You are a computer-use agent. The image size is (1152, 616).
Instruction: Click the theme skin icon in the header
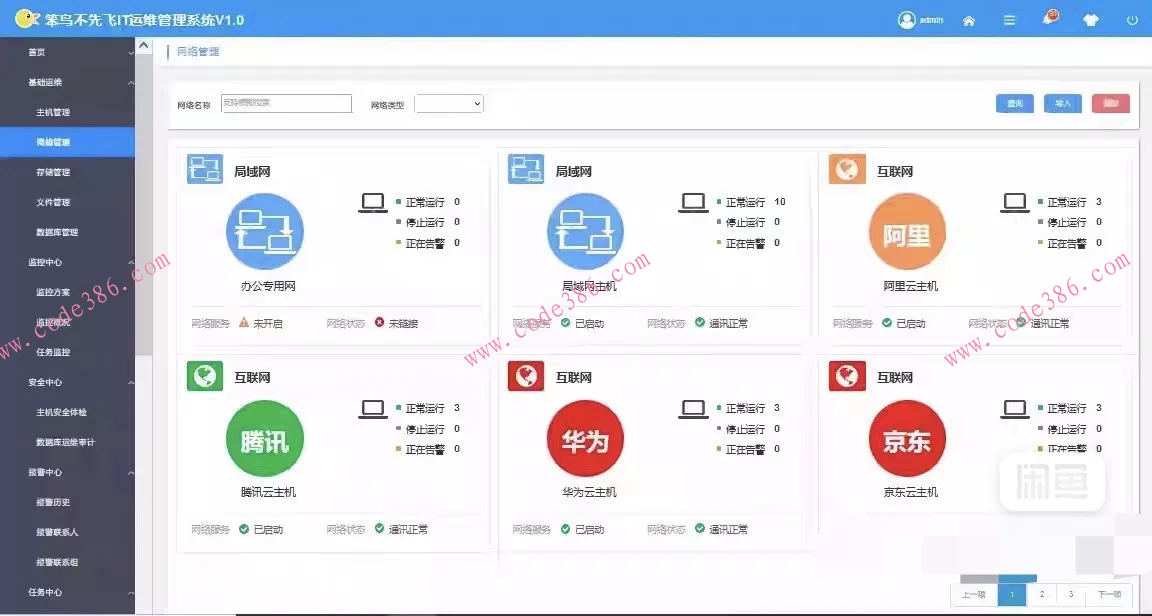click(1089, 19)
